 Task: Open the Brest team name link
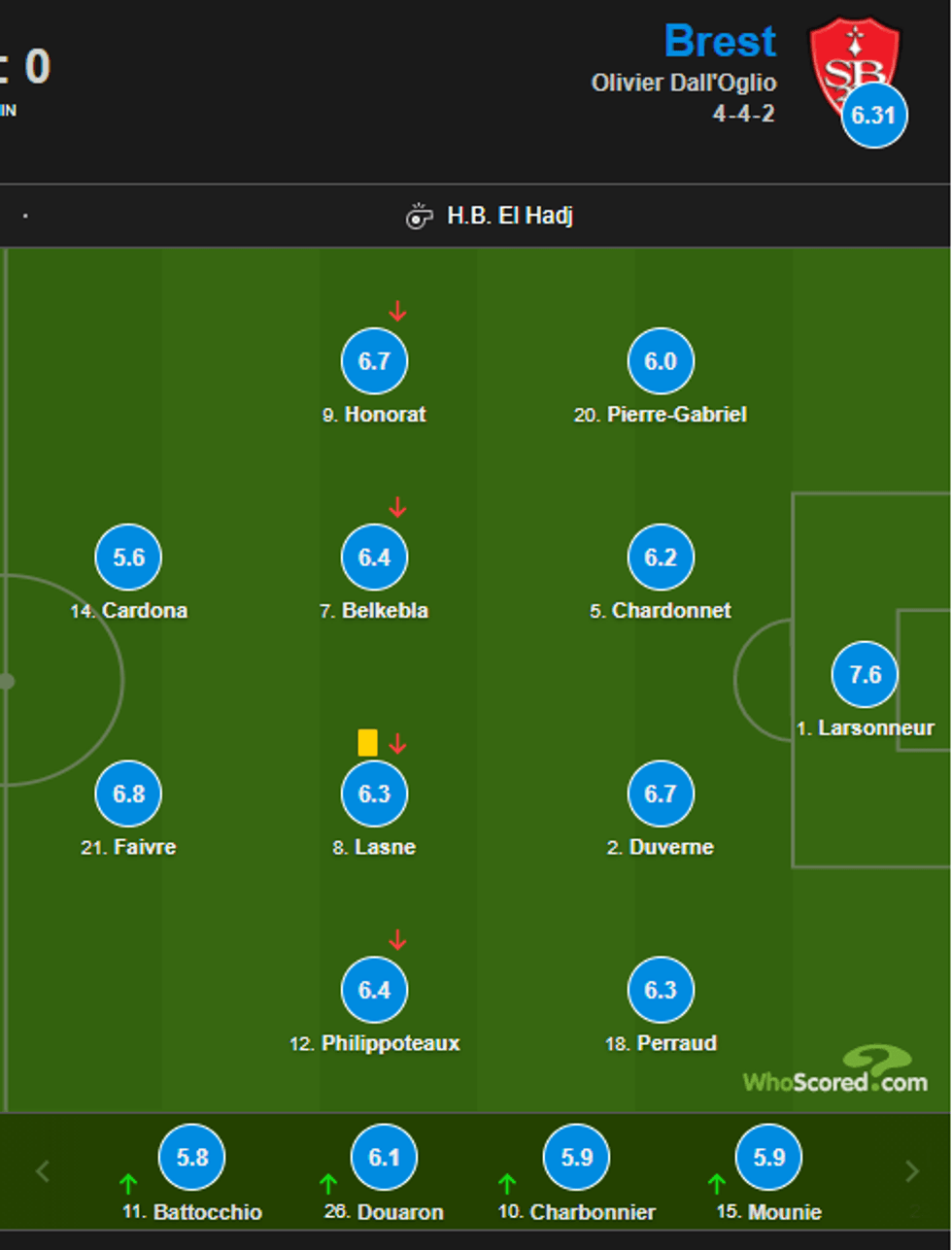(x=720, y=42)
